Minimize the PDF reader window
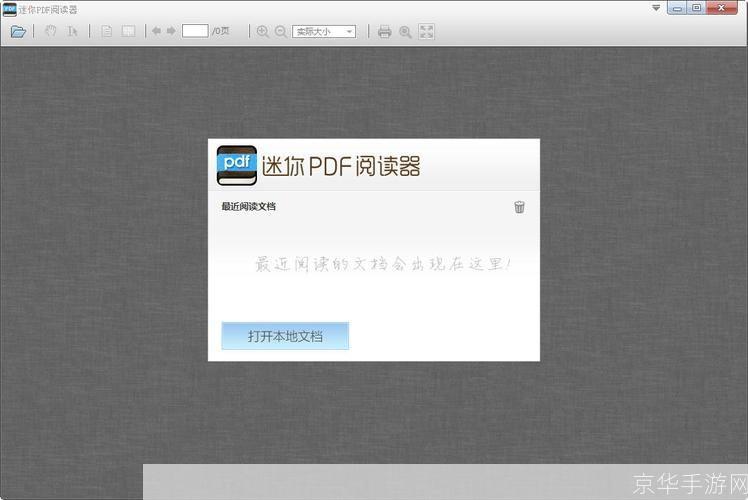This screenshot has height=500, width=748. pyautogui.click(x=677, y=8)
